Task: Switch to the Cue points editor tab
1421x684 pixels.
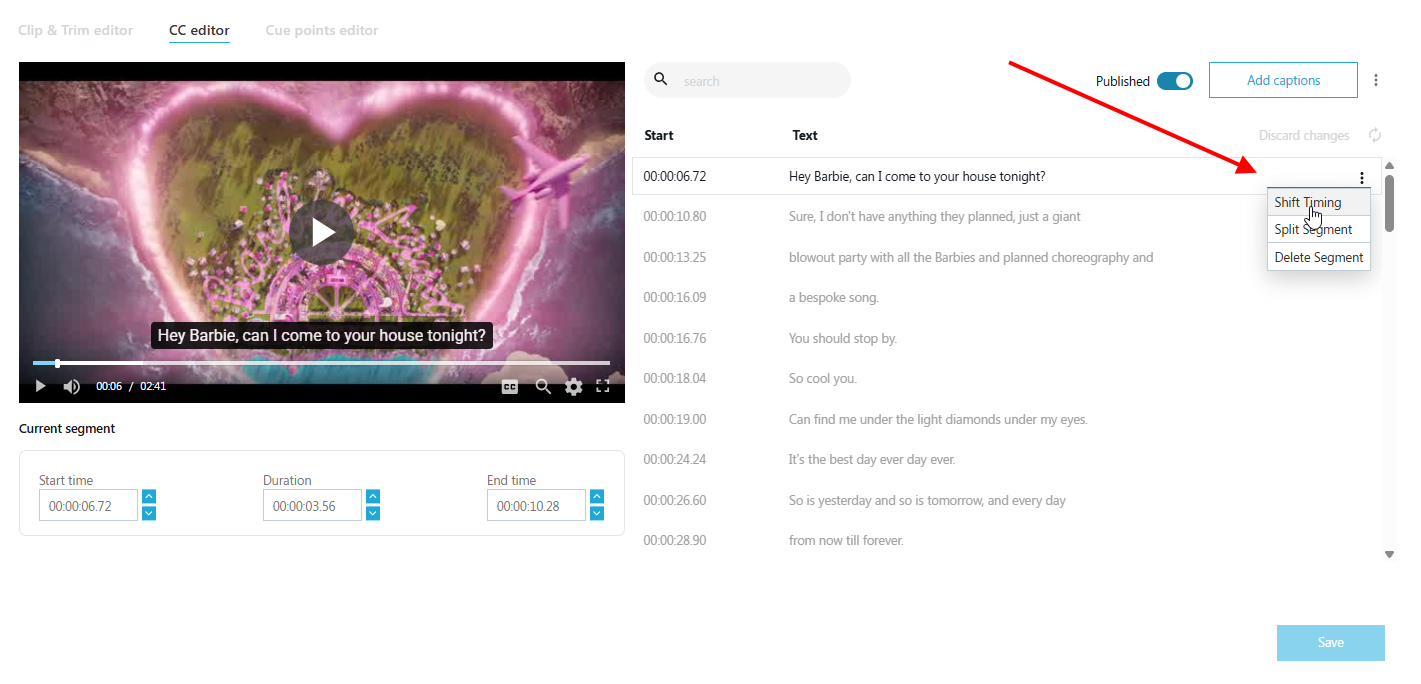Action: coord(321,30)
